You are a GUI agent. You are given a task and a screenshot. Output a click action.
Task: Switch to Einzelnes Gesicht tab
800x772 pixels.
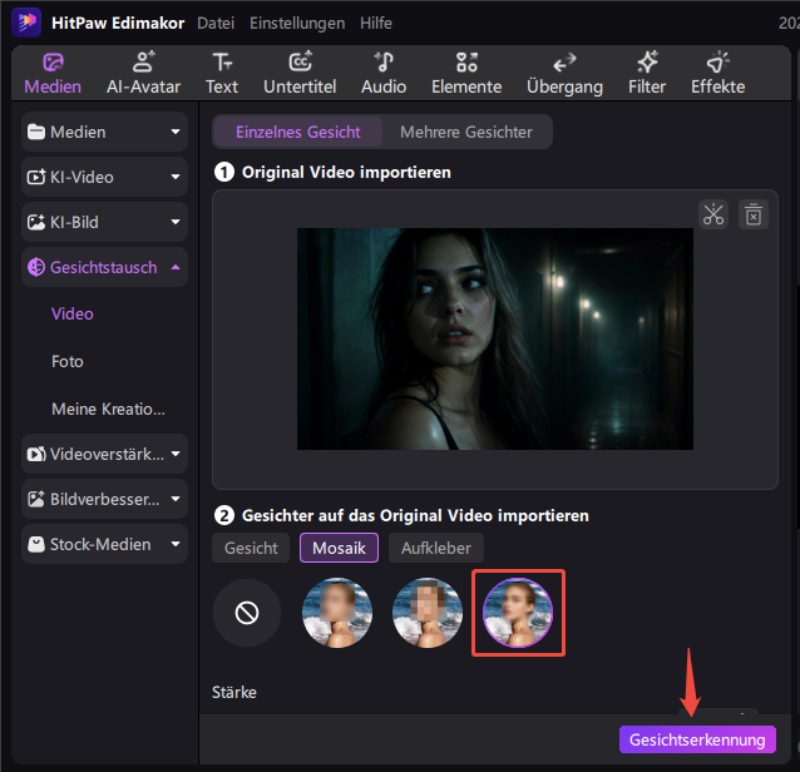[298, 132]
